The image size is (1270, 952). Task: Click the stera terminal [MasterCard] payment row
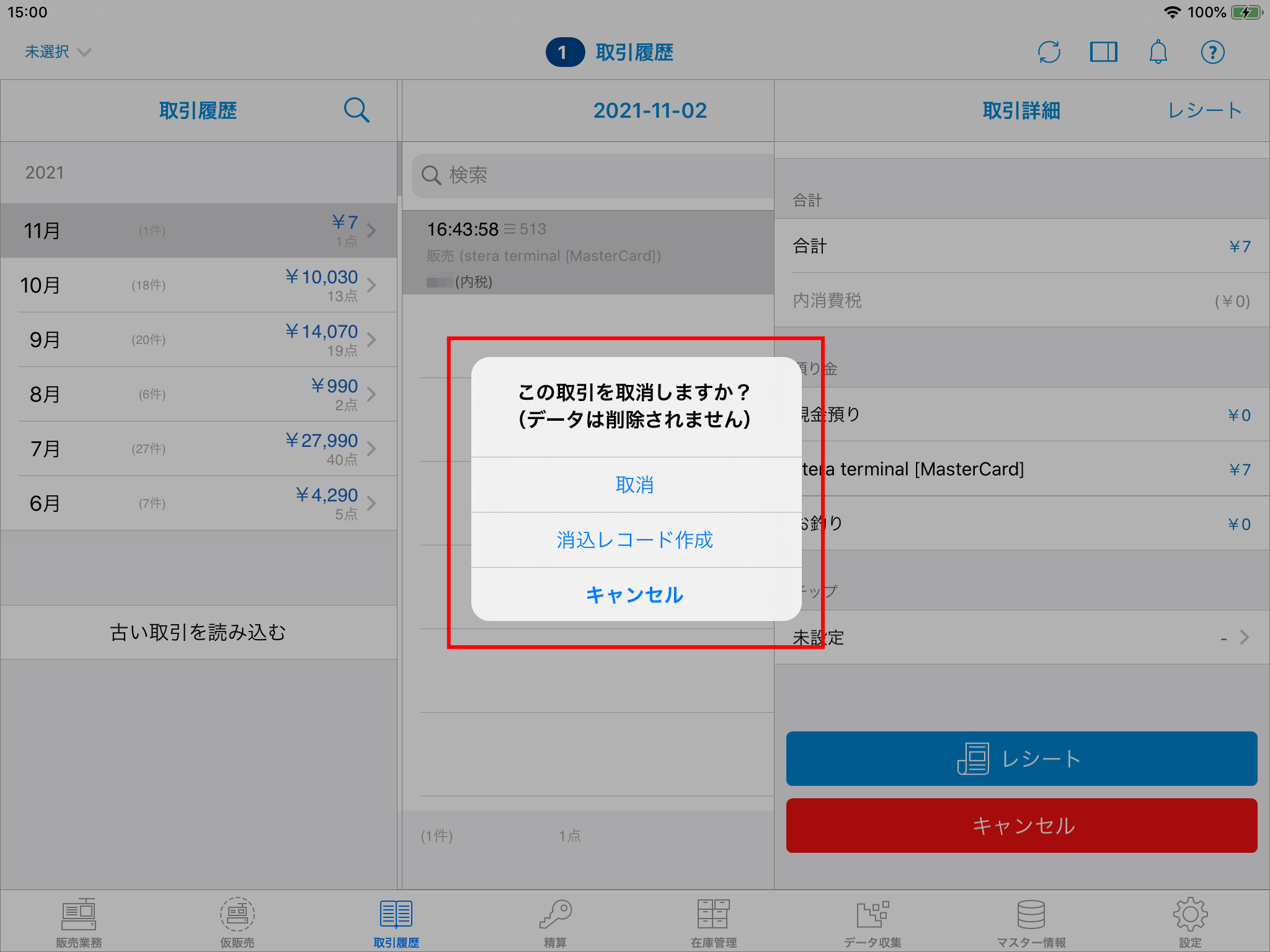[x=1035, y=469]
